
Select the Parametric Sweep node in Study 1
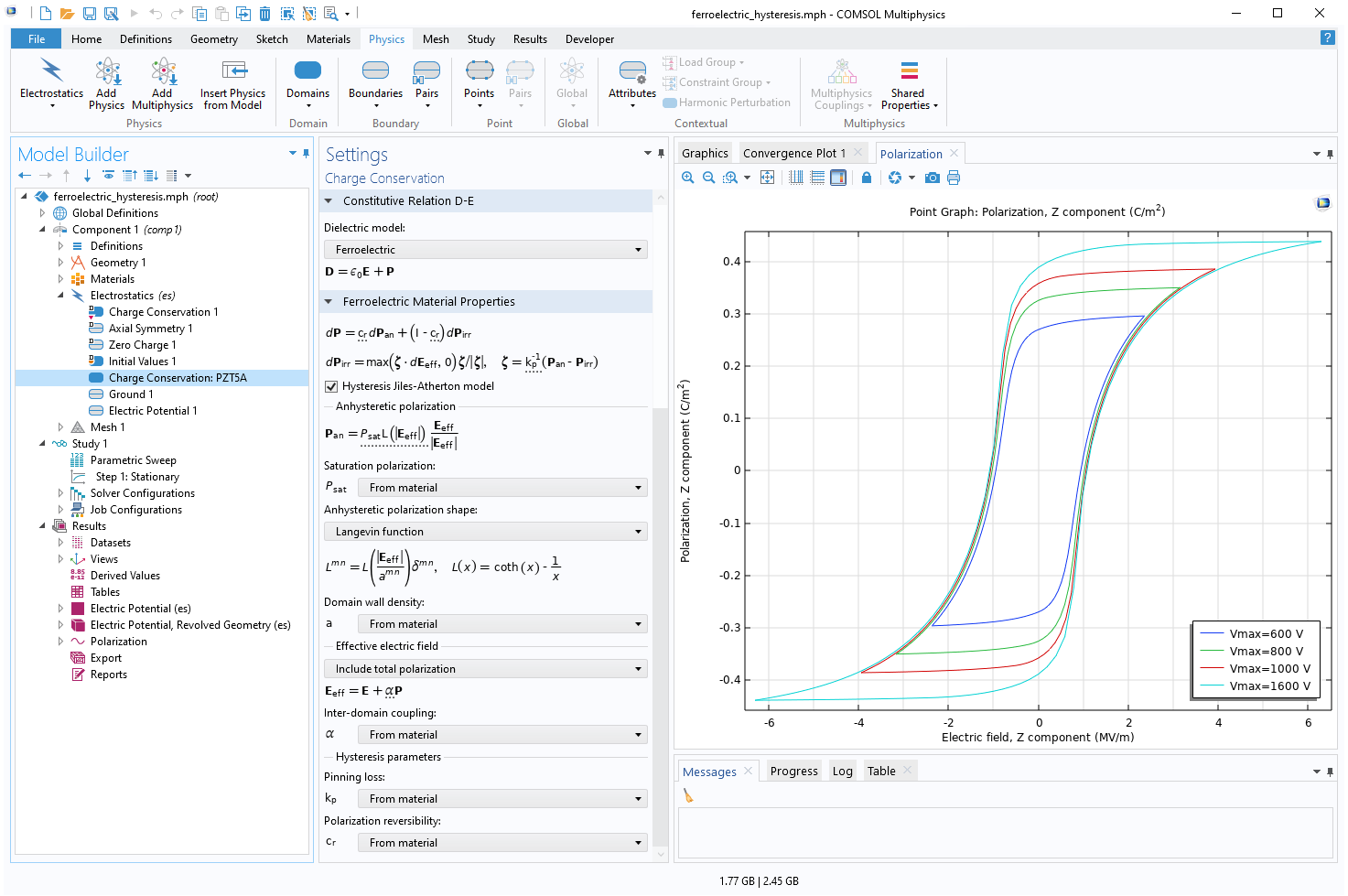pyautogui.click(x=133, y=460)
